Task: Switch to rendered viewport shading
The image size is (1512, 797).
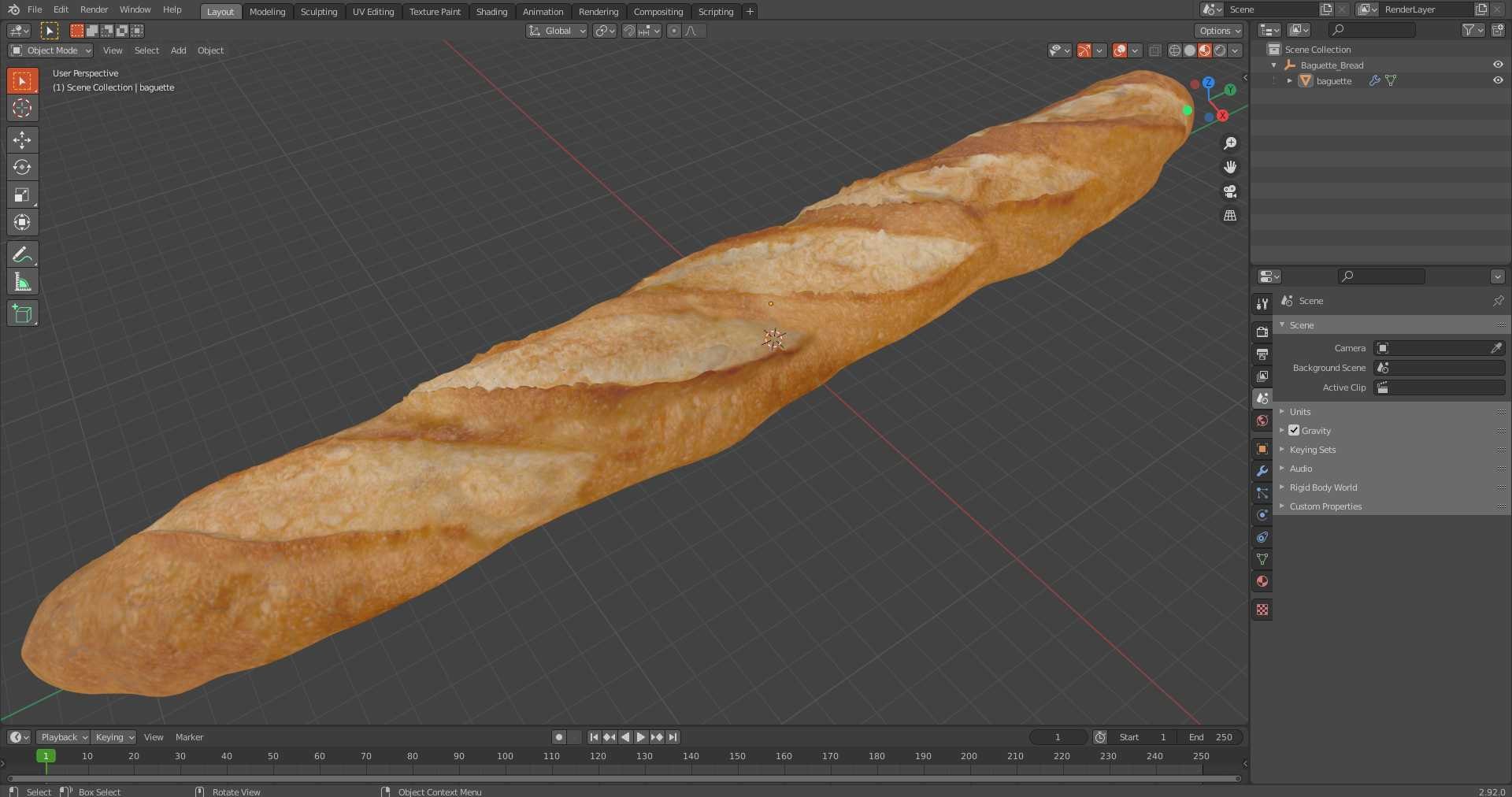Action: [x=1220, y=50]
